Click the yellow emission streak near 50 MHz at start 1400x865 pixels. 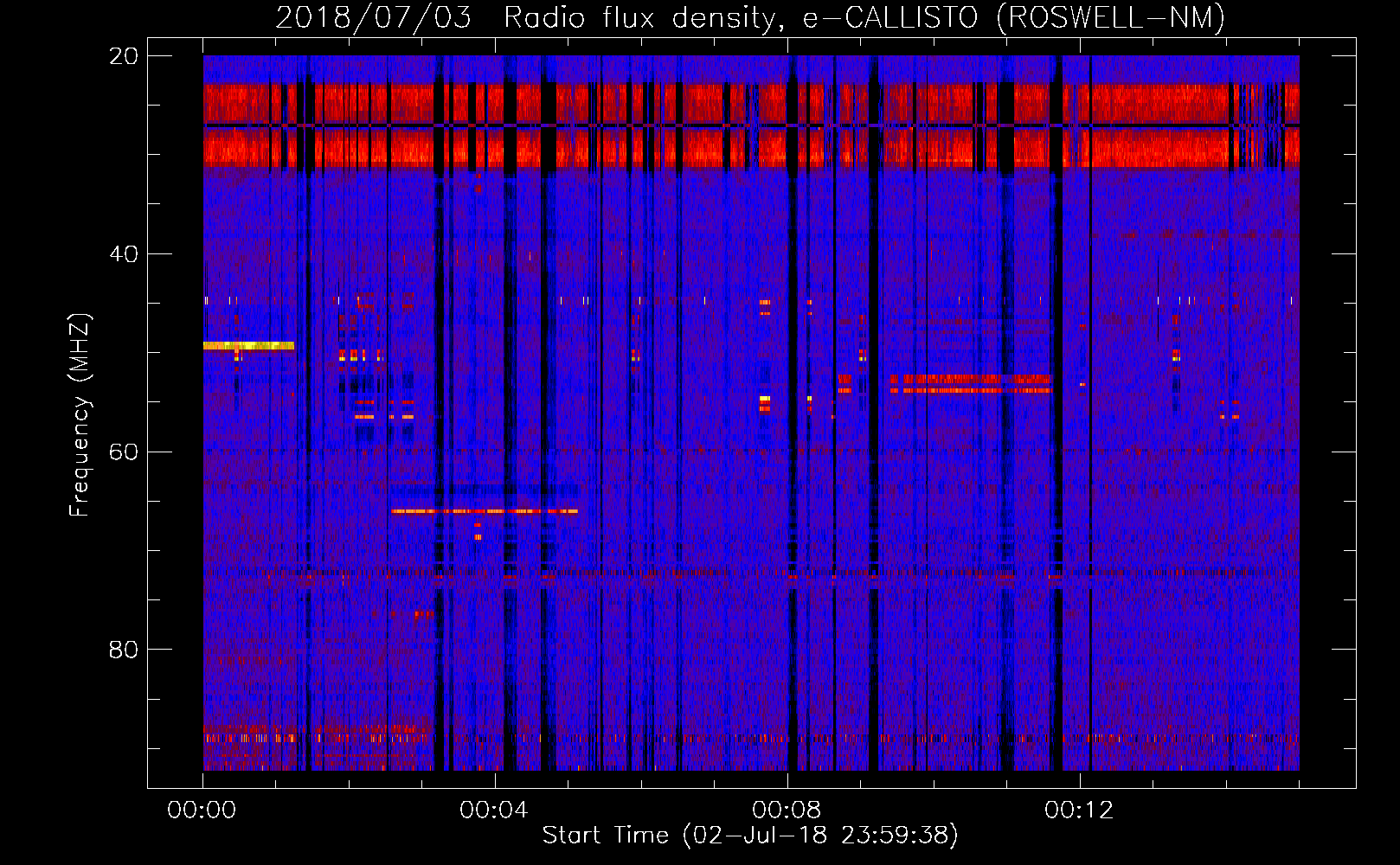tap(249, 346)
